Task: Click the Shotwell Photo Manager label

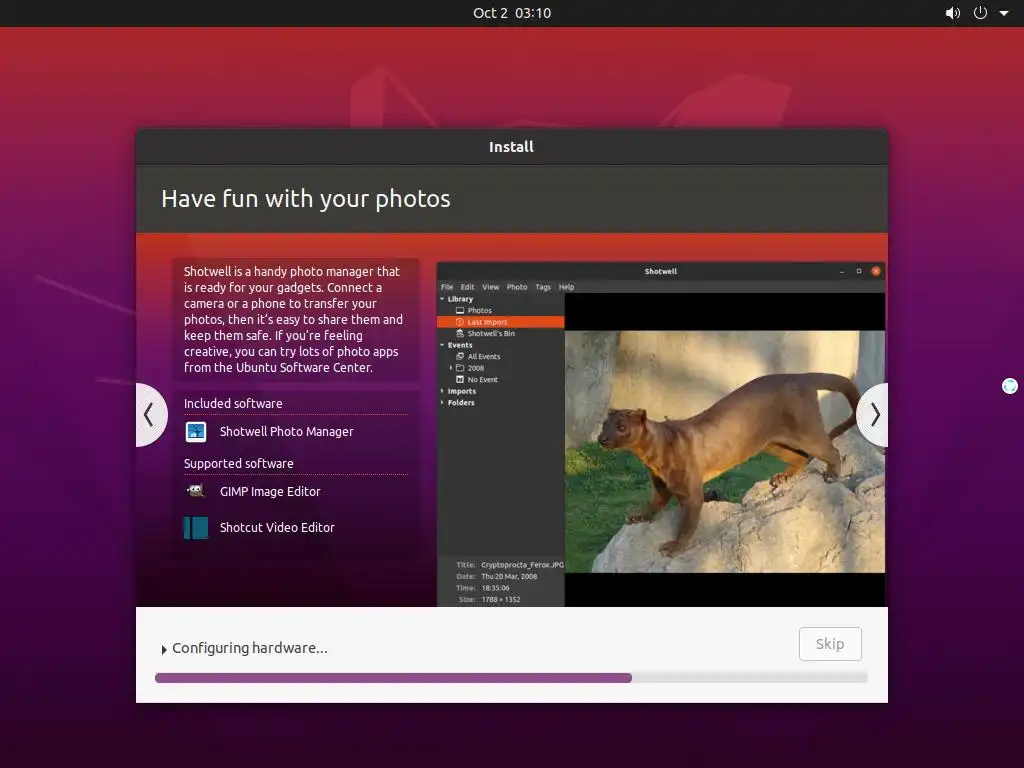Action: 286,432
